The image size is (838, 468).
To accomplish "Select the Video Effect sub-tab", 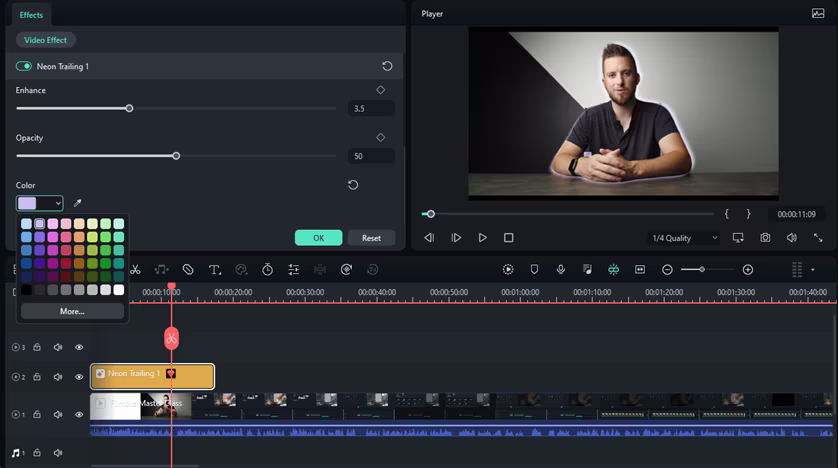I will 45,40.
